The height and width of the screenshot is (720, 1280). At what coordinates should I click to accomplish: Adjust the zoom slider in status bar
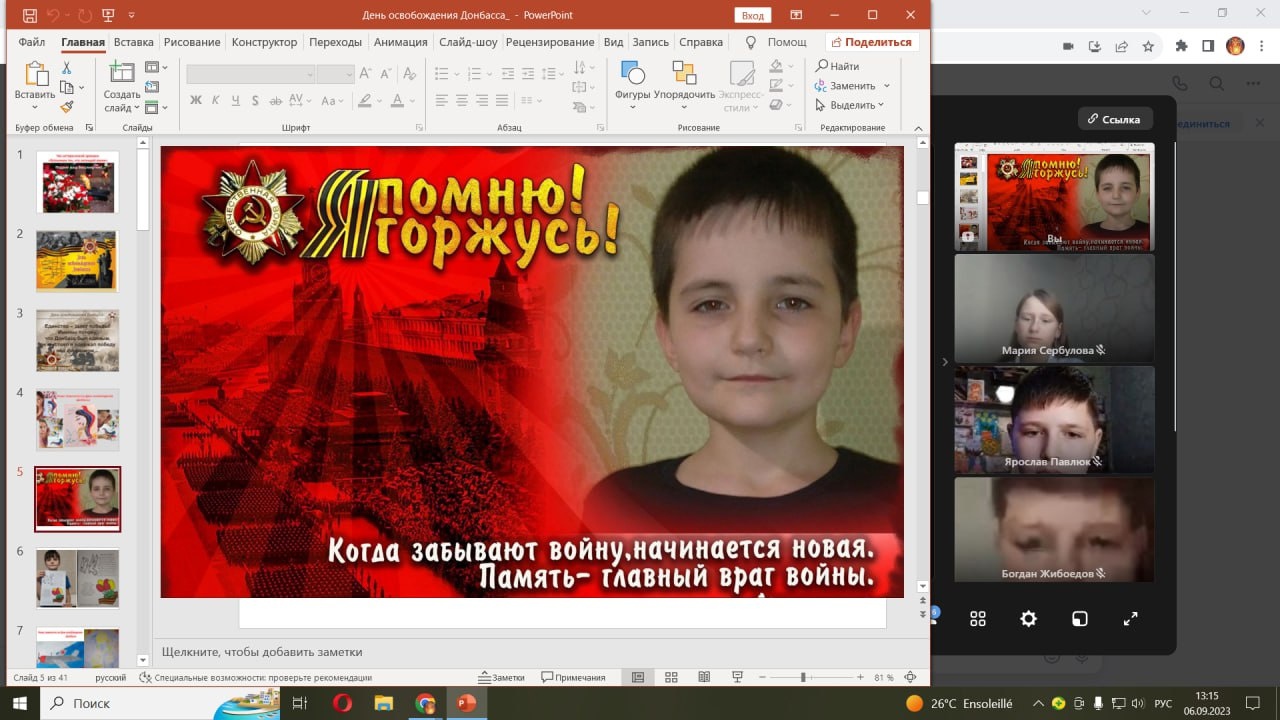[803, 677]
